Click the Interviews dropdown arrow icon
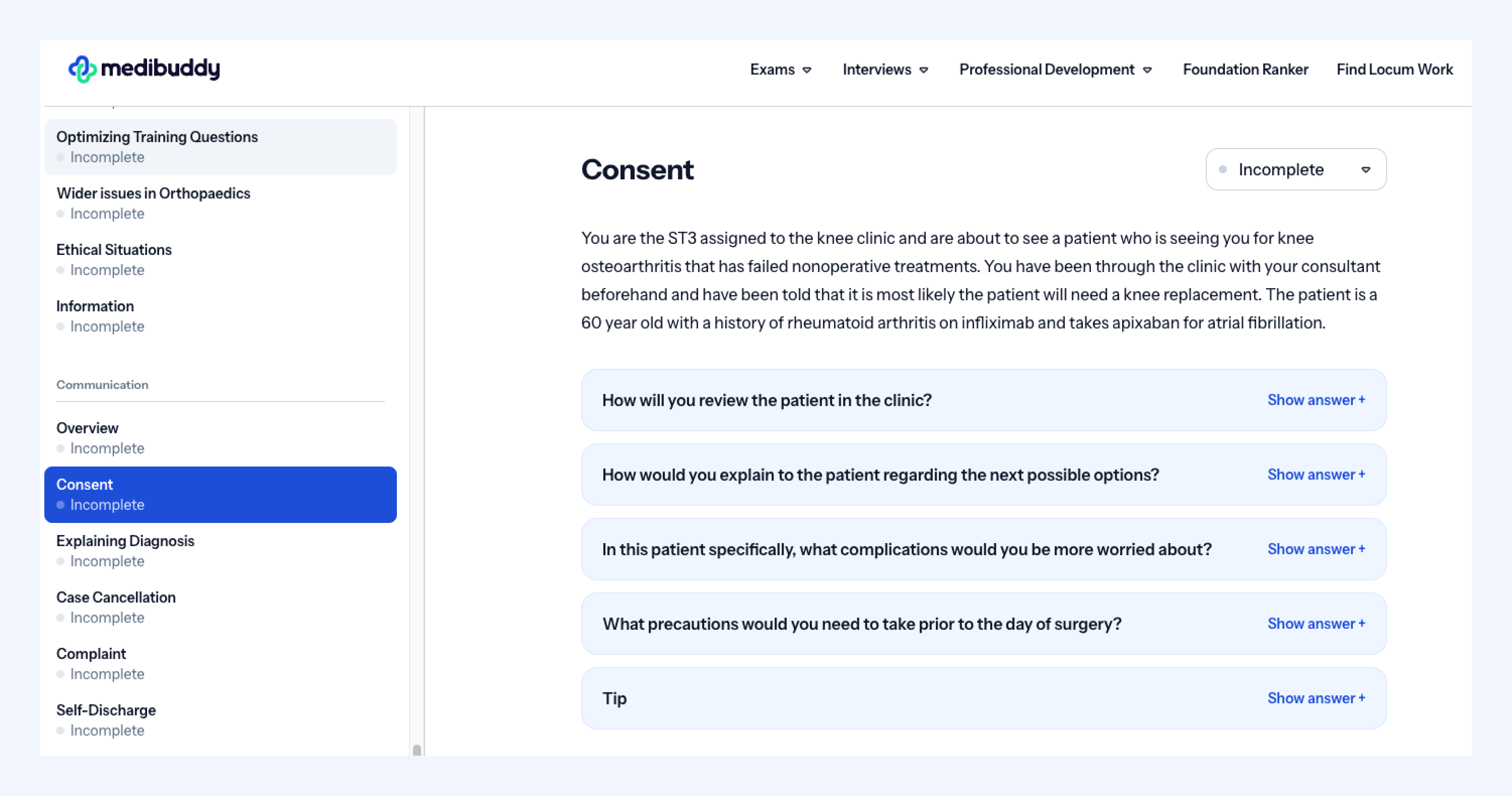This screenshot has height=796, width=1512. [924, 71]
